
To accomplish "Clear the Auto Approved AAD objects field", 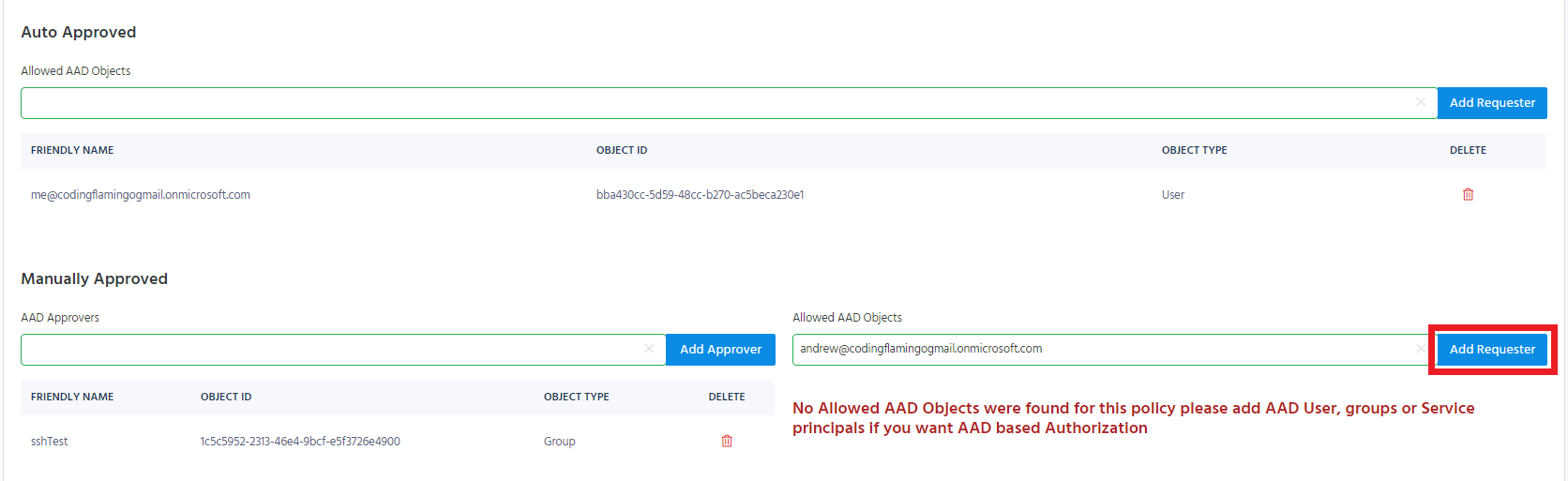I will (x=1421, y=102).
